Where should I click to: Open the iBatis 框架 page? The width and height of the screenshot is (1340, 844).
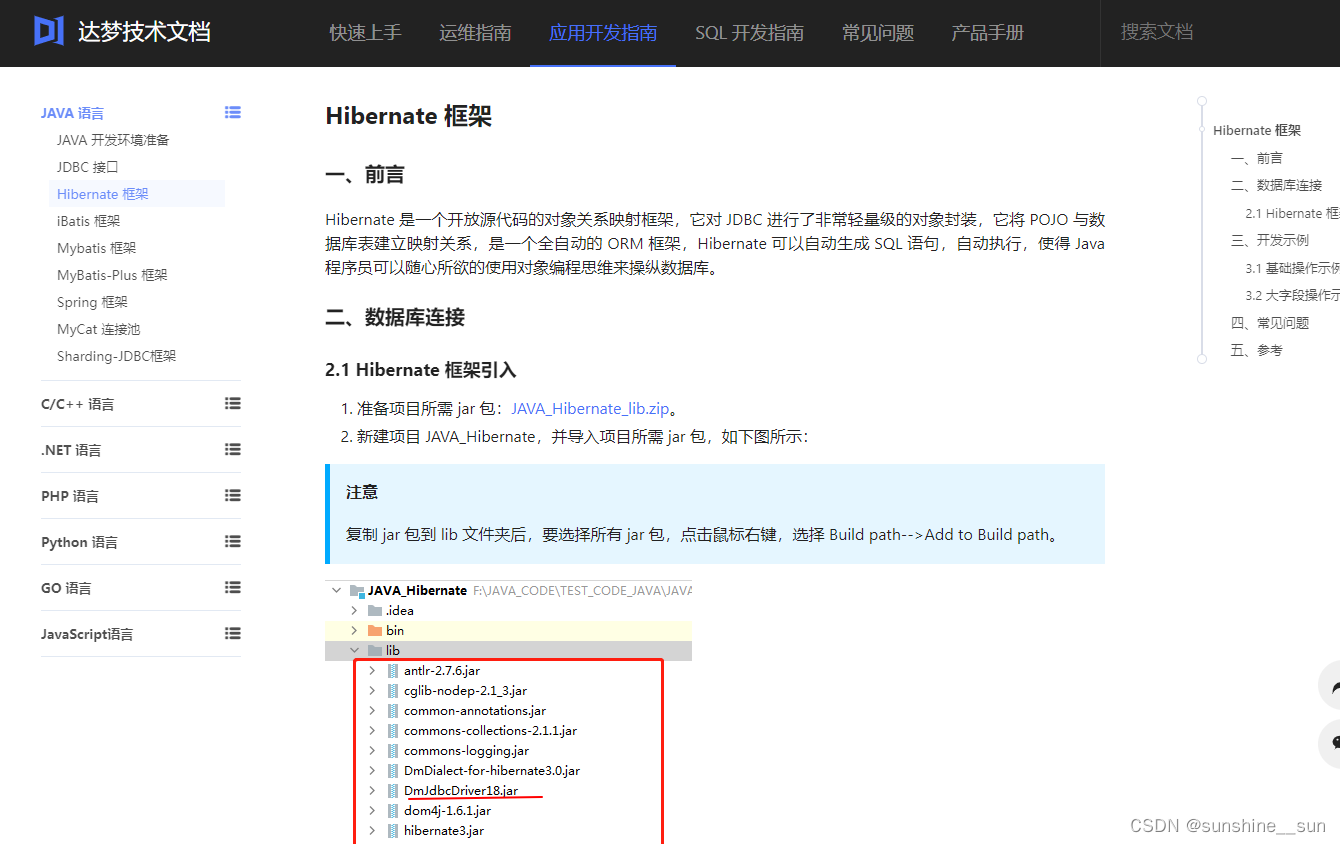coord(89,221)
